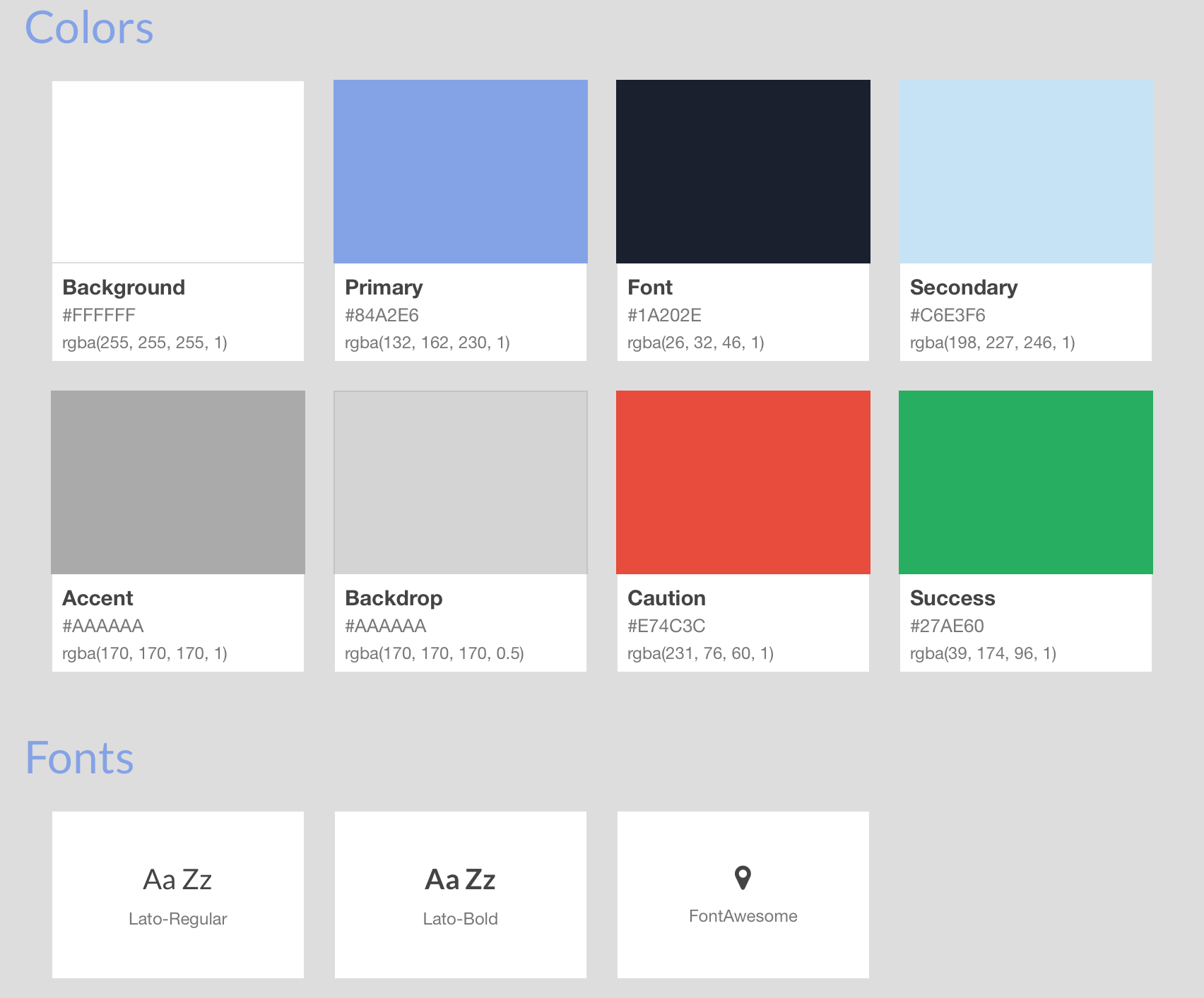The height and width of the screenshot is (998, 1204).
Task: Click the Lato-Bold font name
Action: 461,919
